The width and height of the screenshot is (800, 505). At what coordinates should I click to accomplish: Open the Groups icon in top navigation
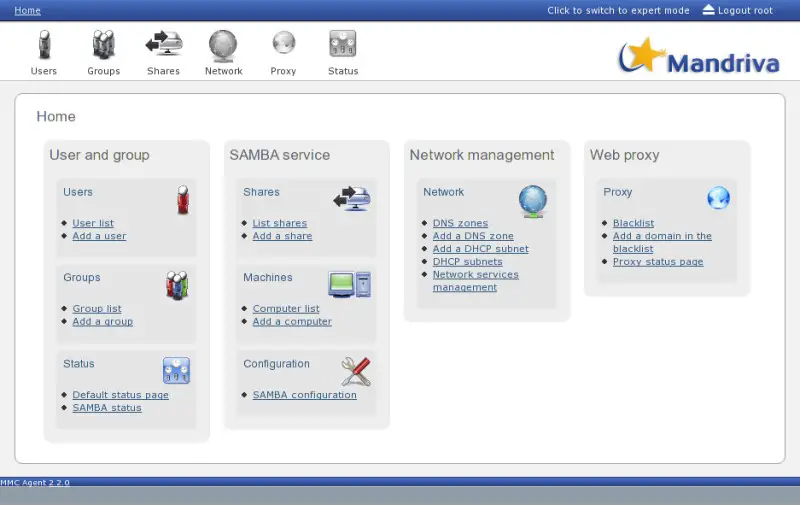click(x=104, y=44)
